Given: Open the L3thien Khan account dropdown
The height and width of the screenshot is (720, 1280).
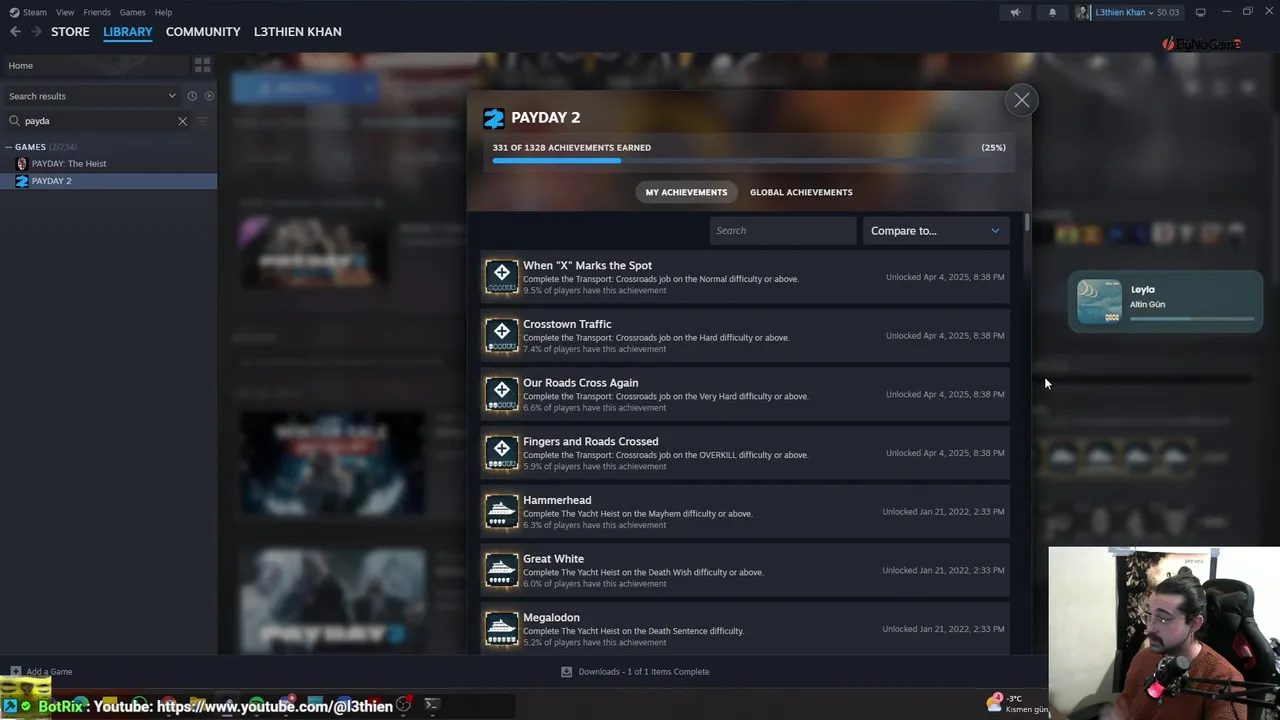Looking at the screenshot, I should [x=1134, y=12].
